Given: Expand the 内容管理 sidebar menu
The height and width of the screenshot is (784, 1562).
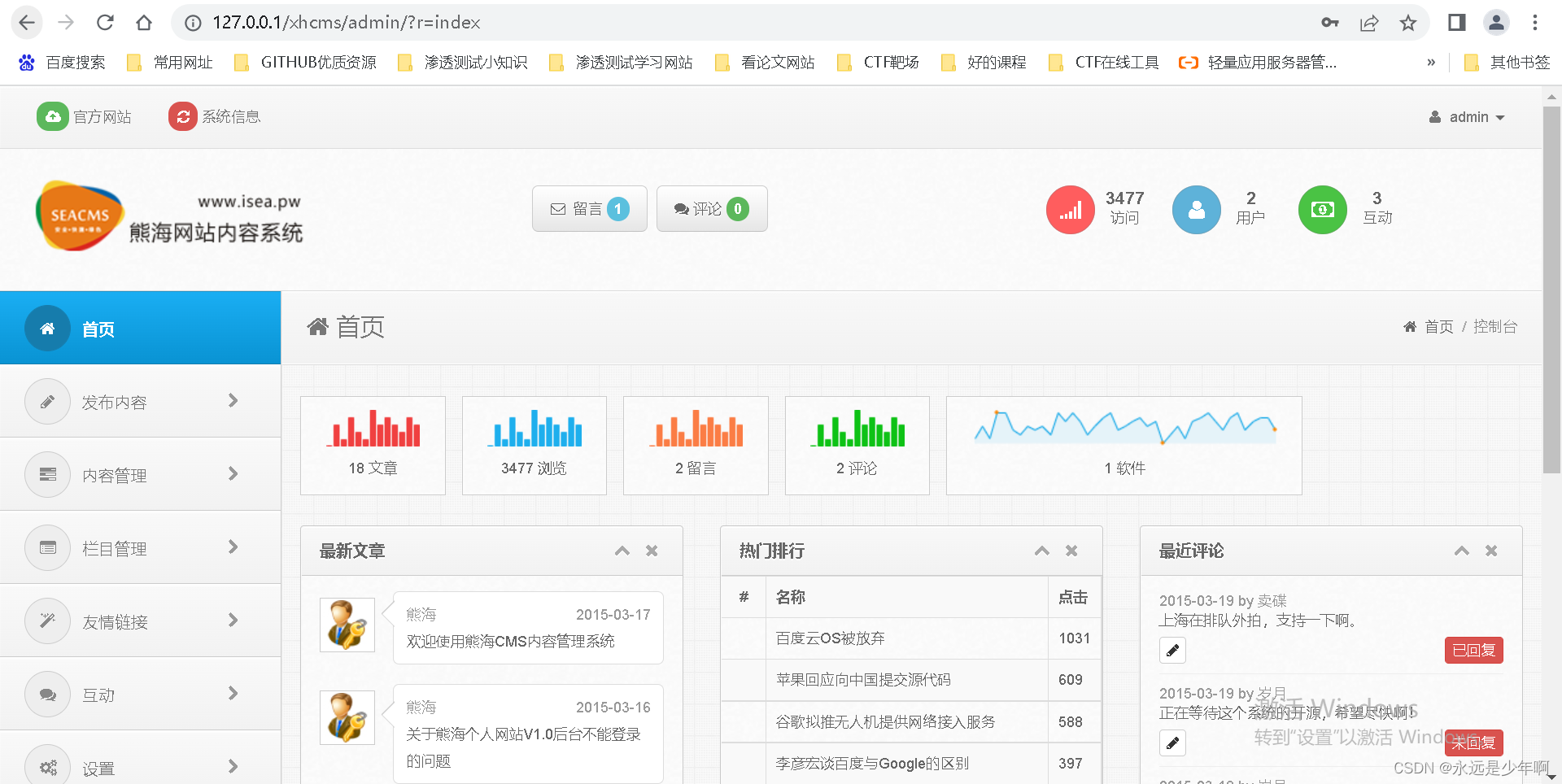Looking at the screenshot, I should click(140, 474).
